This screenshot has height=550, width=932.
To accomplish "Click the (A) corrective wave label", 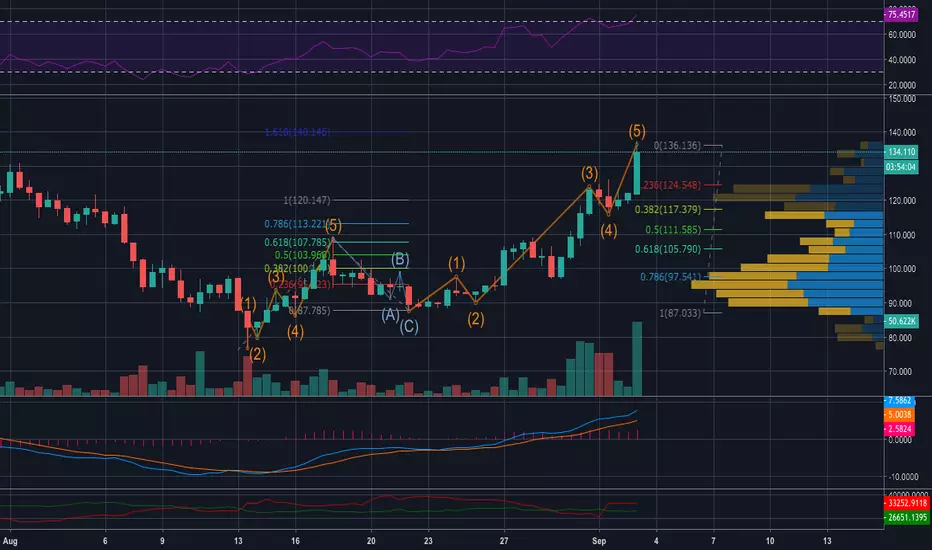I will tap(390, 315).
